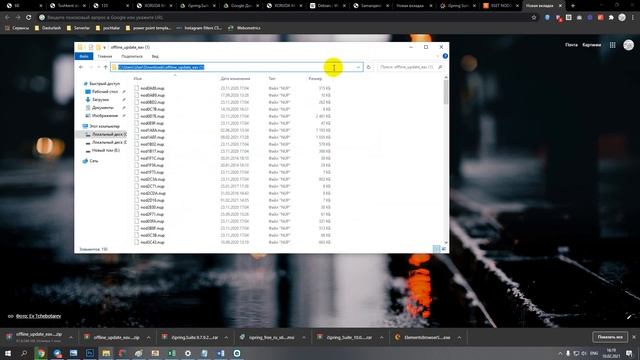Open Quick Access toolbar customize arrow
The image size is (640, 360).
104,47
